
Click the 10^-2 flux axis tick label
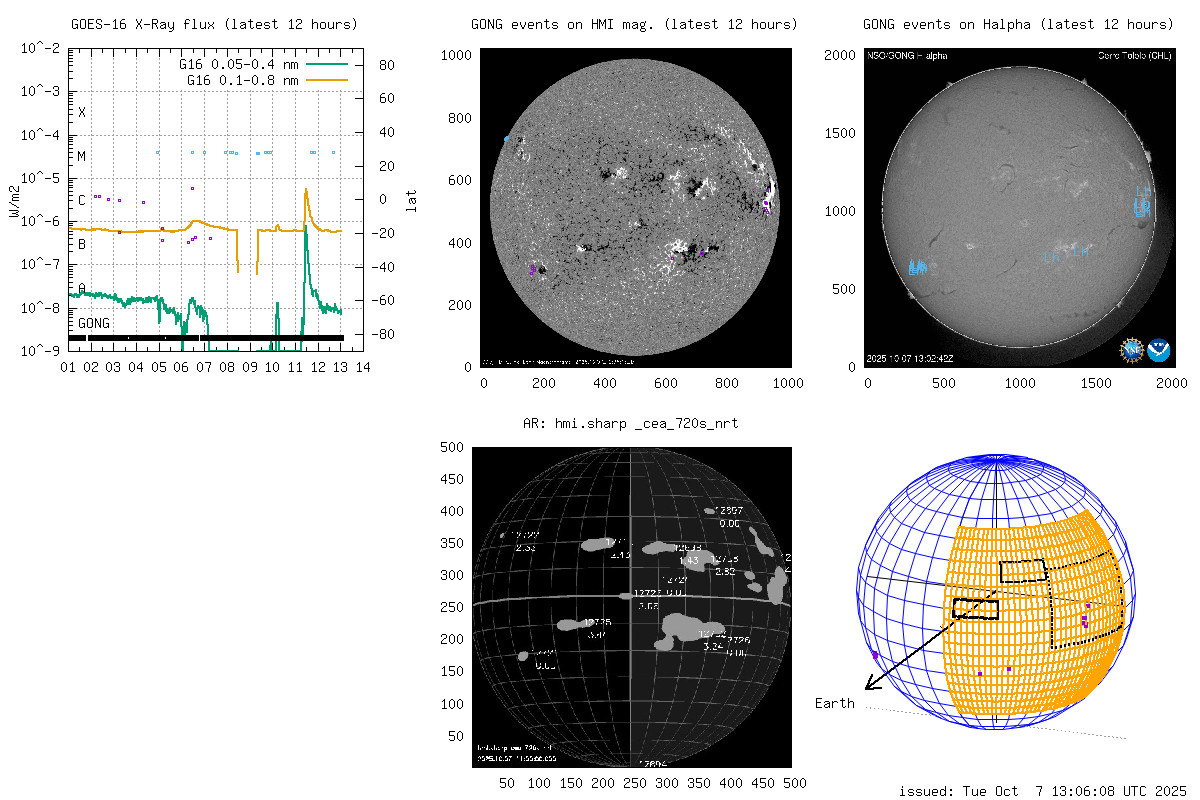(x=42, y=50)
